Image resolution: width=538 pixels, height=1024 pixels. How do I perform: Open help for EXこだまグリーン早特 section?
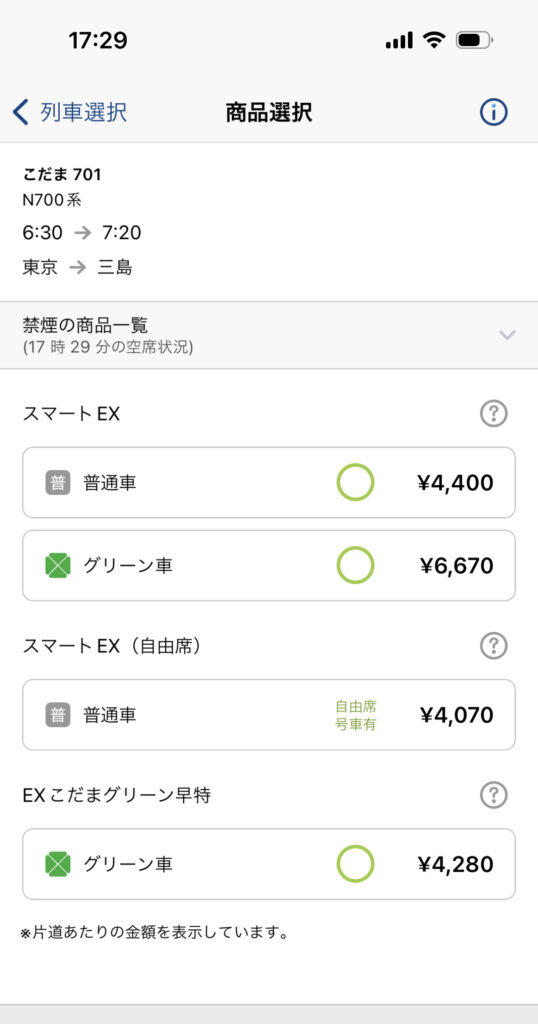coord(494,795)
